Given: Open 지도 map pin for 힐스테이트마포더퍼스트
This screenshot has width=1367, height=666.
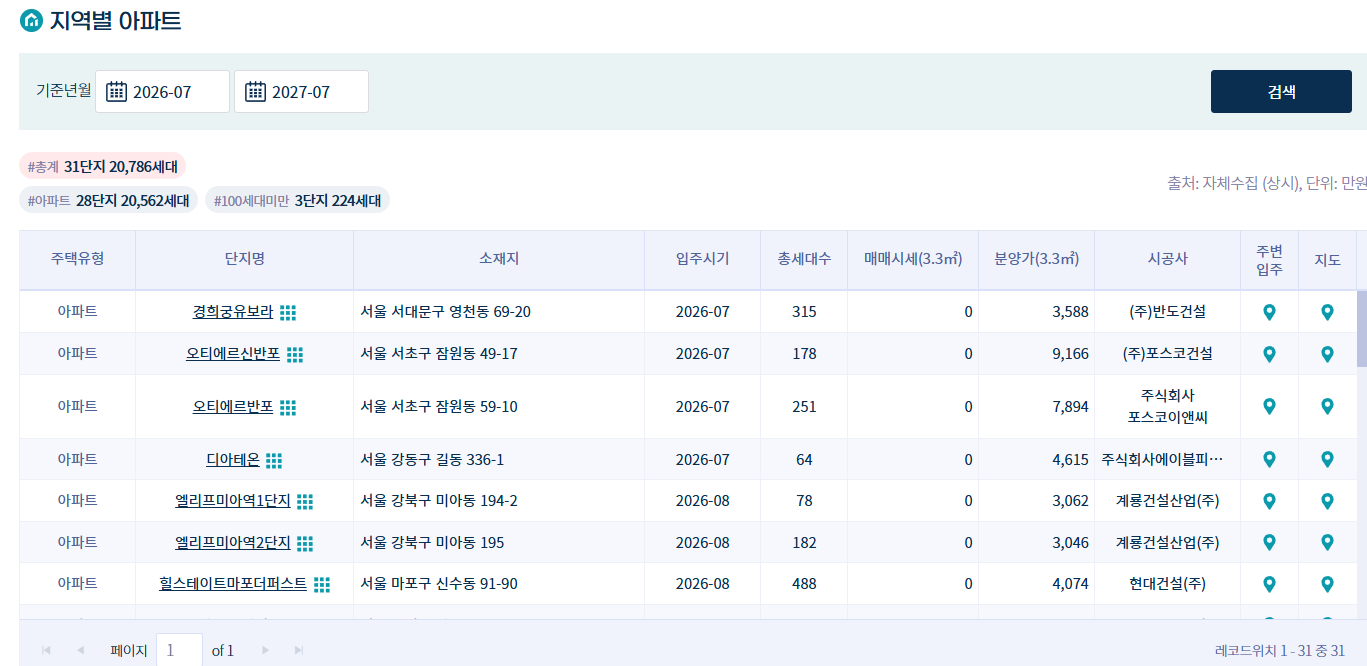Looking at the screenshot, I should pyautogui.click(x=1327, y=584).
